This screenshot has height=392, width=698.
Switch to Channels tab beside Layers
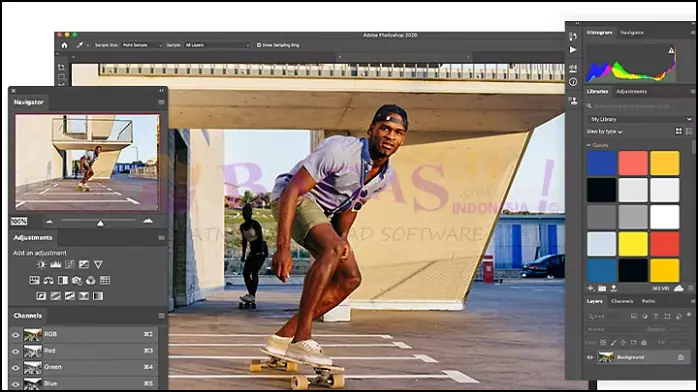tap(622, 301)
